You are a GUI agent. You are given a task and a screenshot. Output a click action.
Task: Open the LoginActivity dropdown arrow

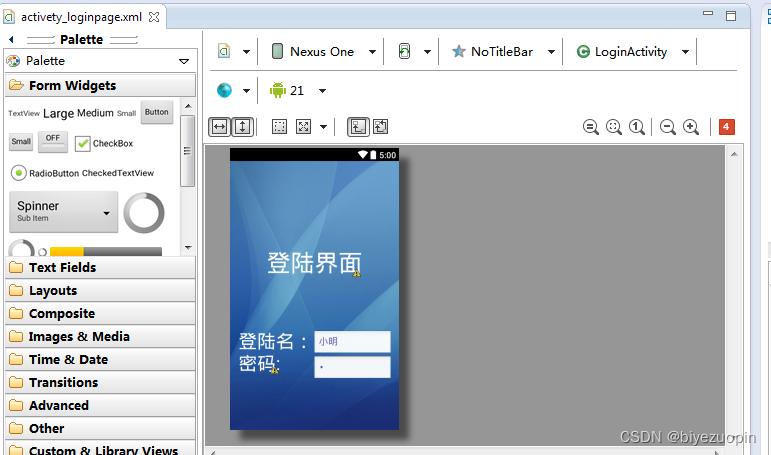coord(685,52)
